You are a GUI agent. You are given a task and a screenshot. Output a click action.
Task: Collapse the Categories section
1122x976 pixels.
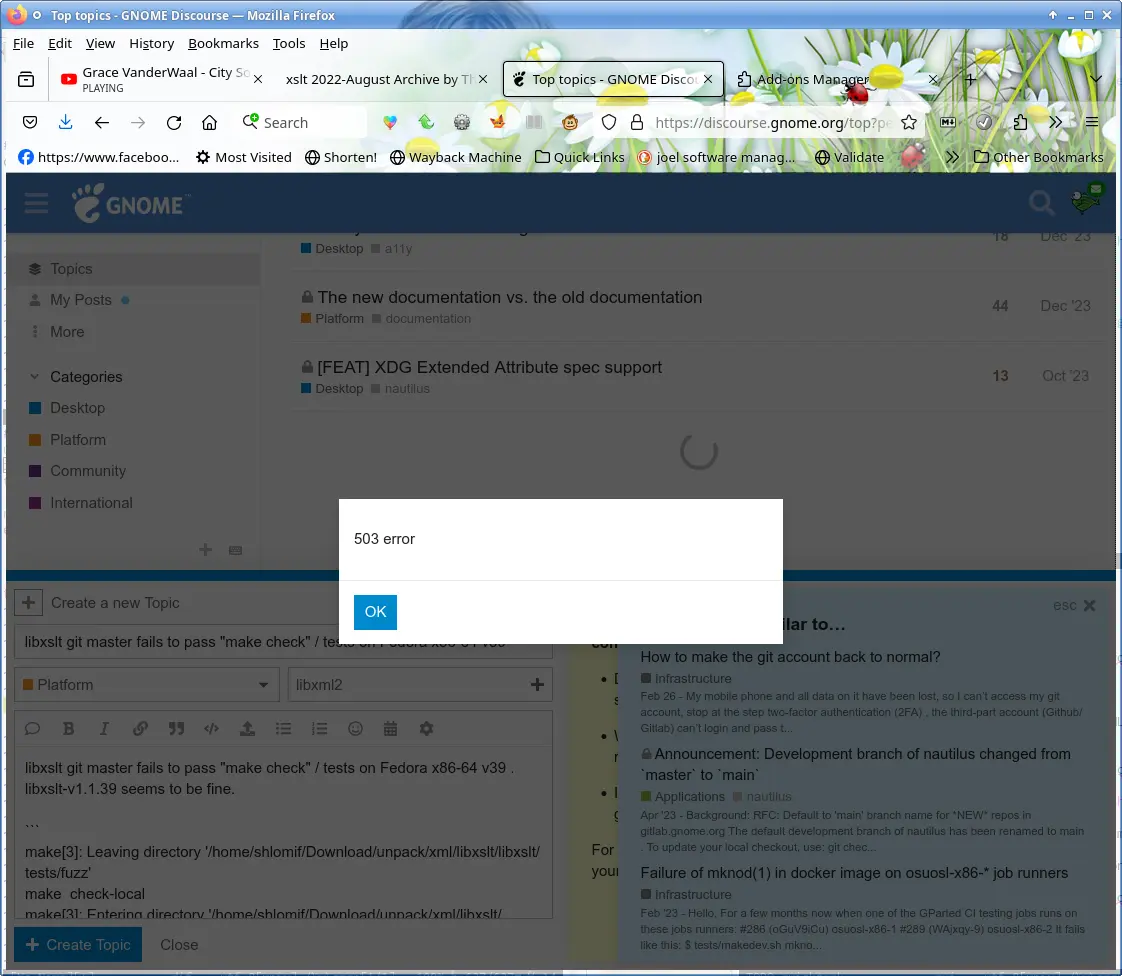tap(75, 377)
